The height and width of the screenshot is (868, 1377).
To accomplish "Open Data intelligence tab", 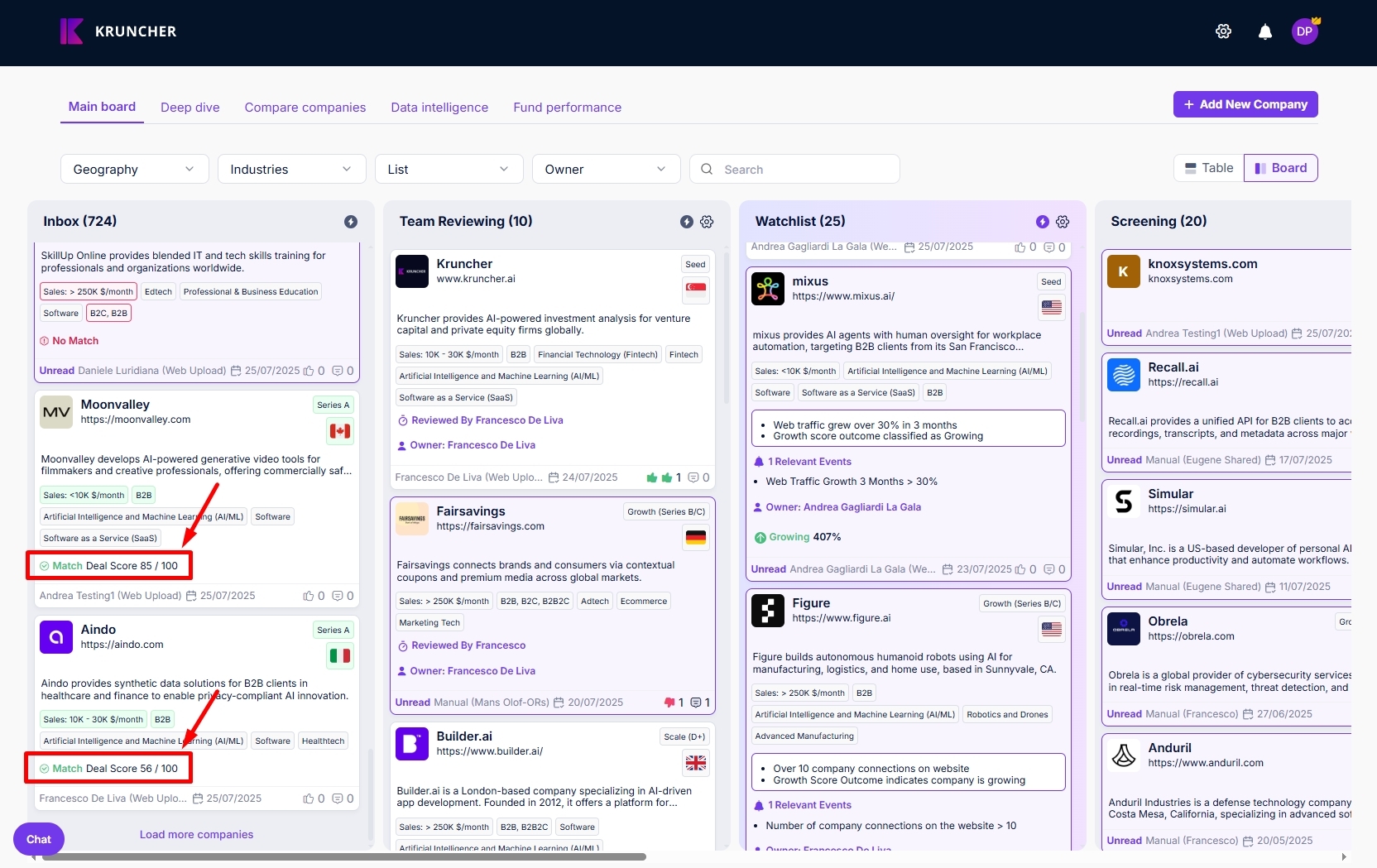I will (x=439, y=108).
